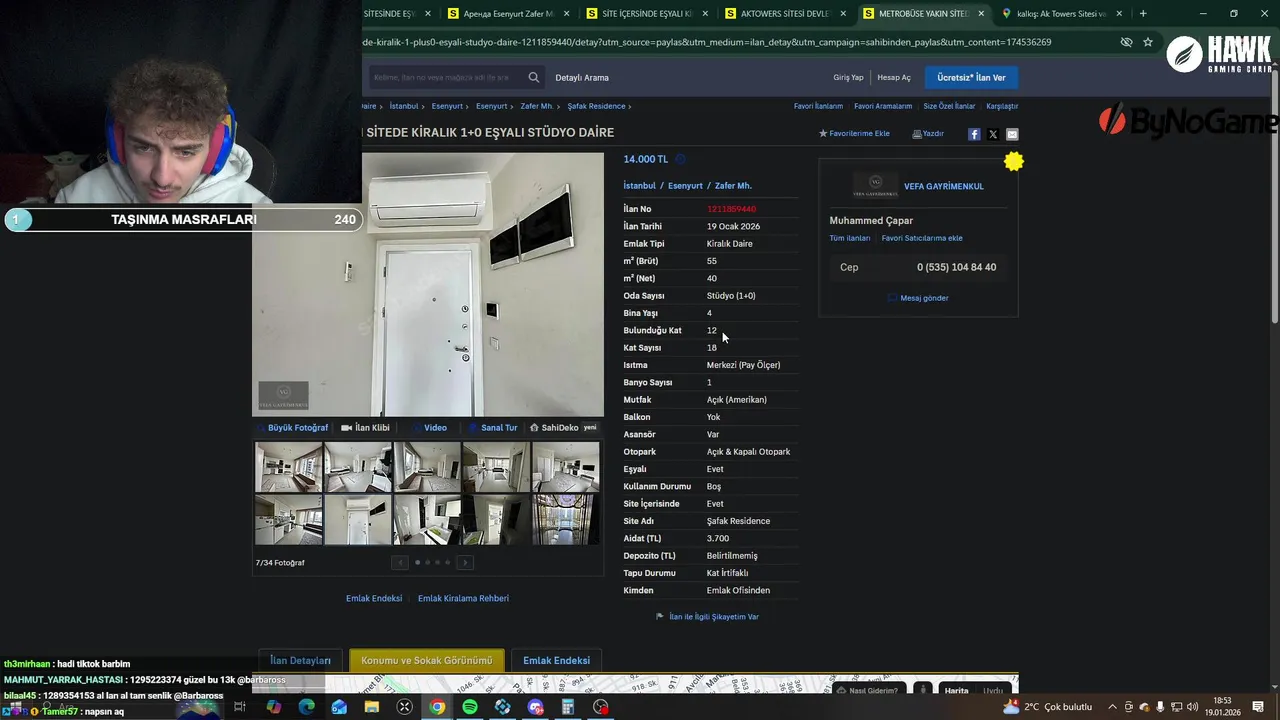Open File Explorer from the taskbar
Image resolution: width=1280 pixels, height=720 pixels.
(372, 707)
